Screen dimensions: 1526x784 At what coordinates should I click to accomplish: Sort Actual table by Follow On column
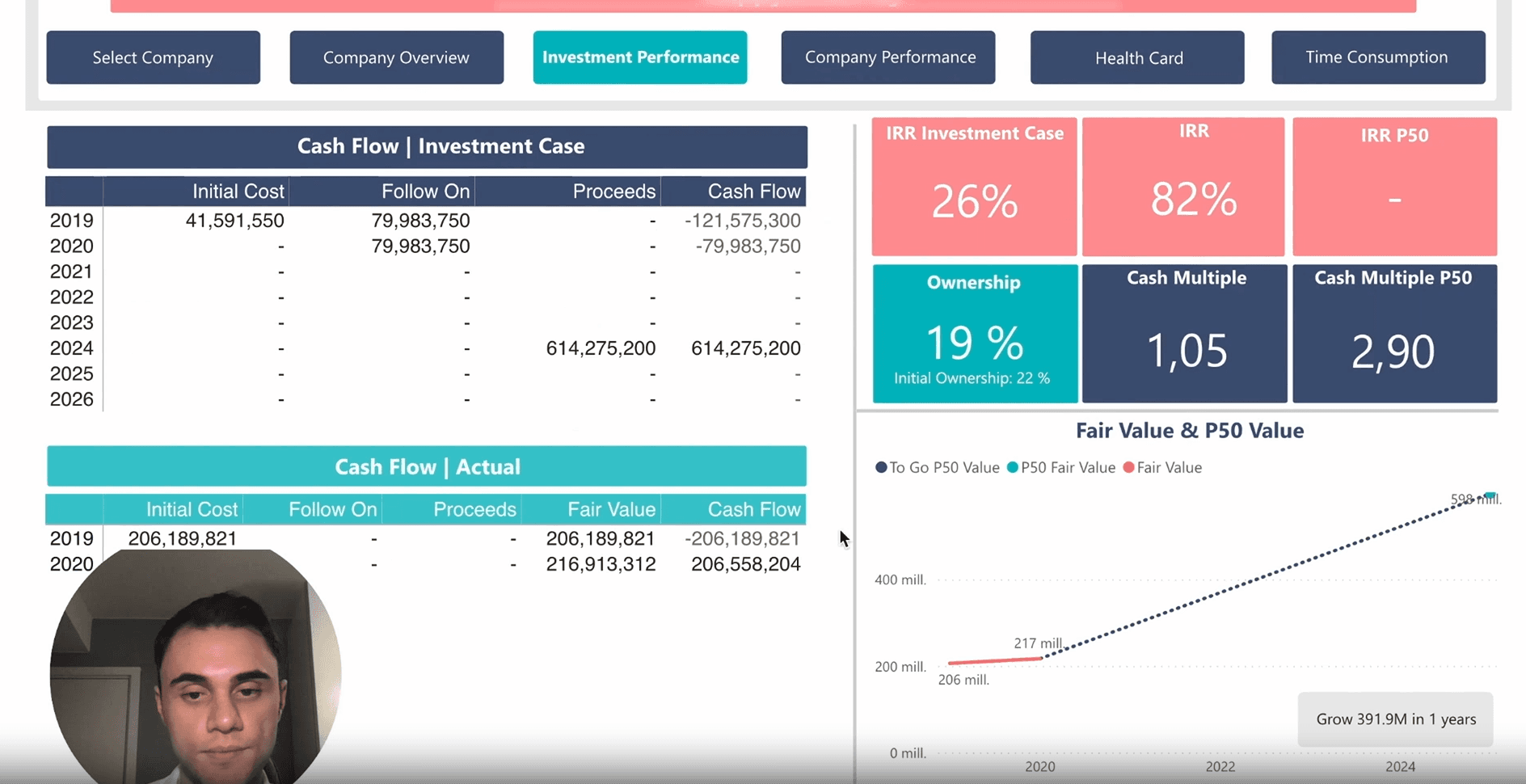pos(332,509)
